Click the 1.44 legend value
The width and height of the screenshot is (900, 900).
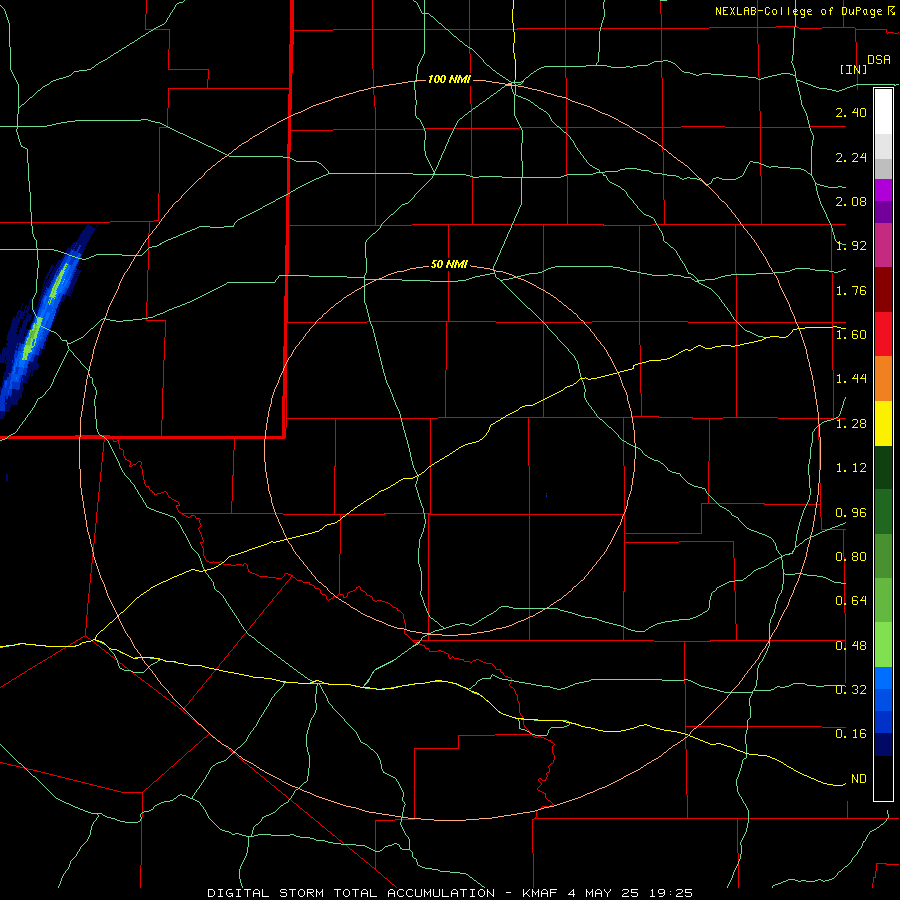pyautogui.click(x=851, y=379)
